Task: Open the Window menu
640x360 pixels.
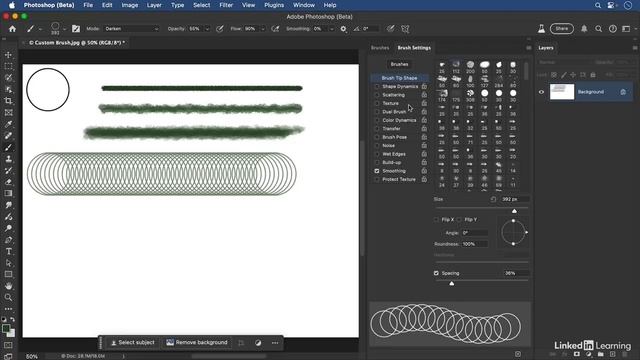Action: click(x=304, y=5)
